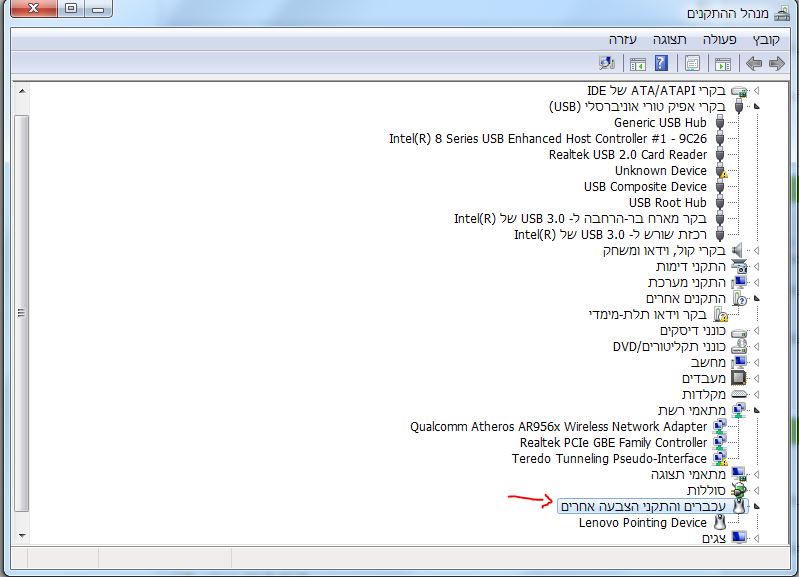Click the scrollbar up arrow
799x577 pixels.
click(21, 91)
